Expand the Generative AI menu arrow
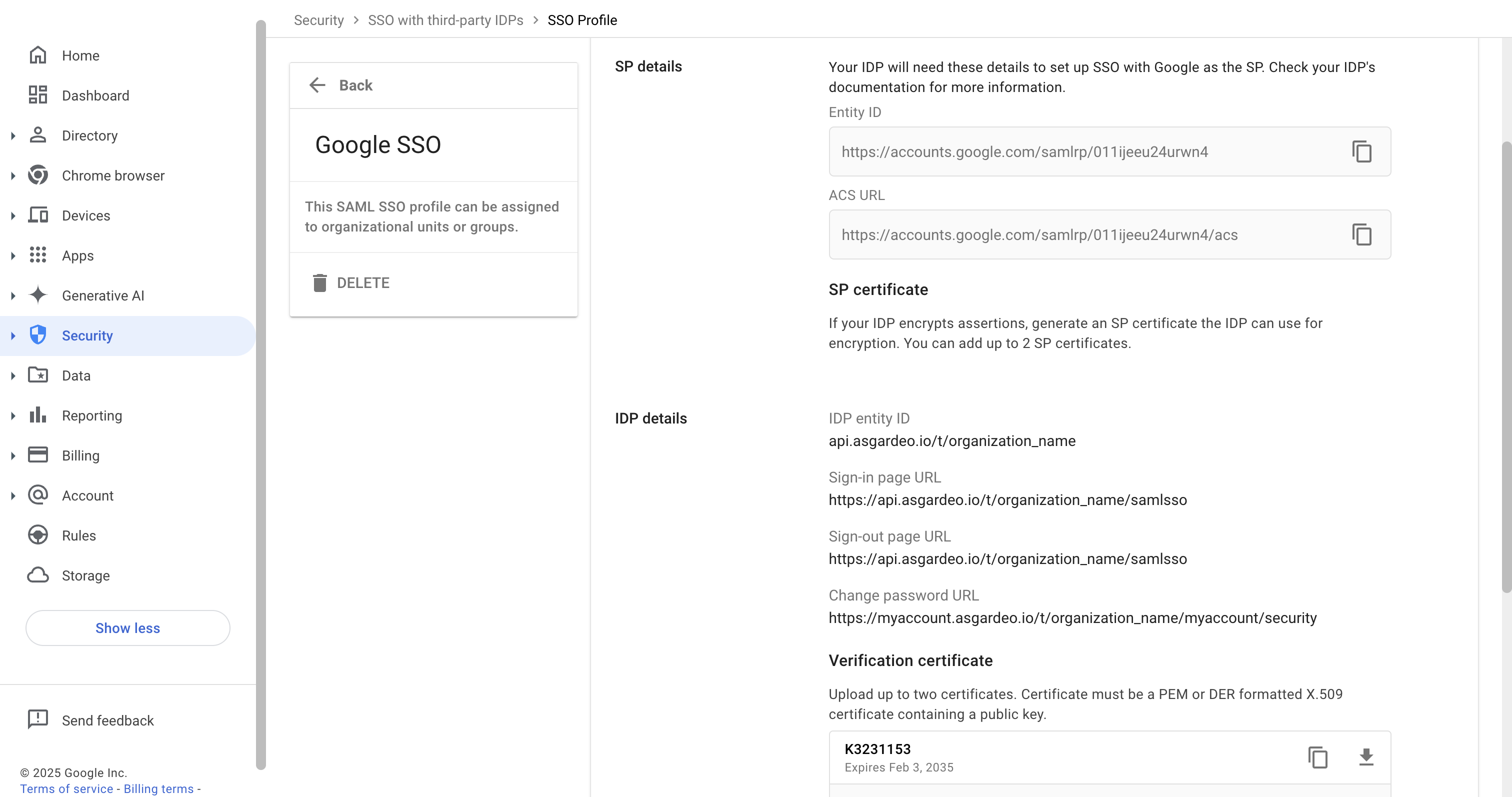The height and width of the screenshot is (797, 1512). (x=13, y=295)
